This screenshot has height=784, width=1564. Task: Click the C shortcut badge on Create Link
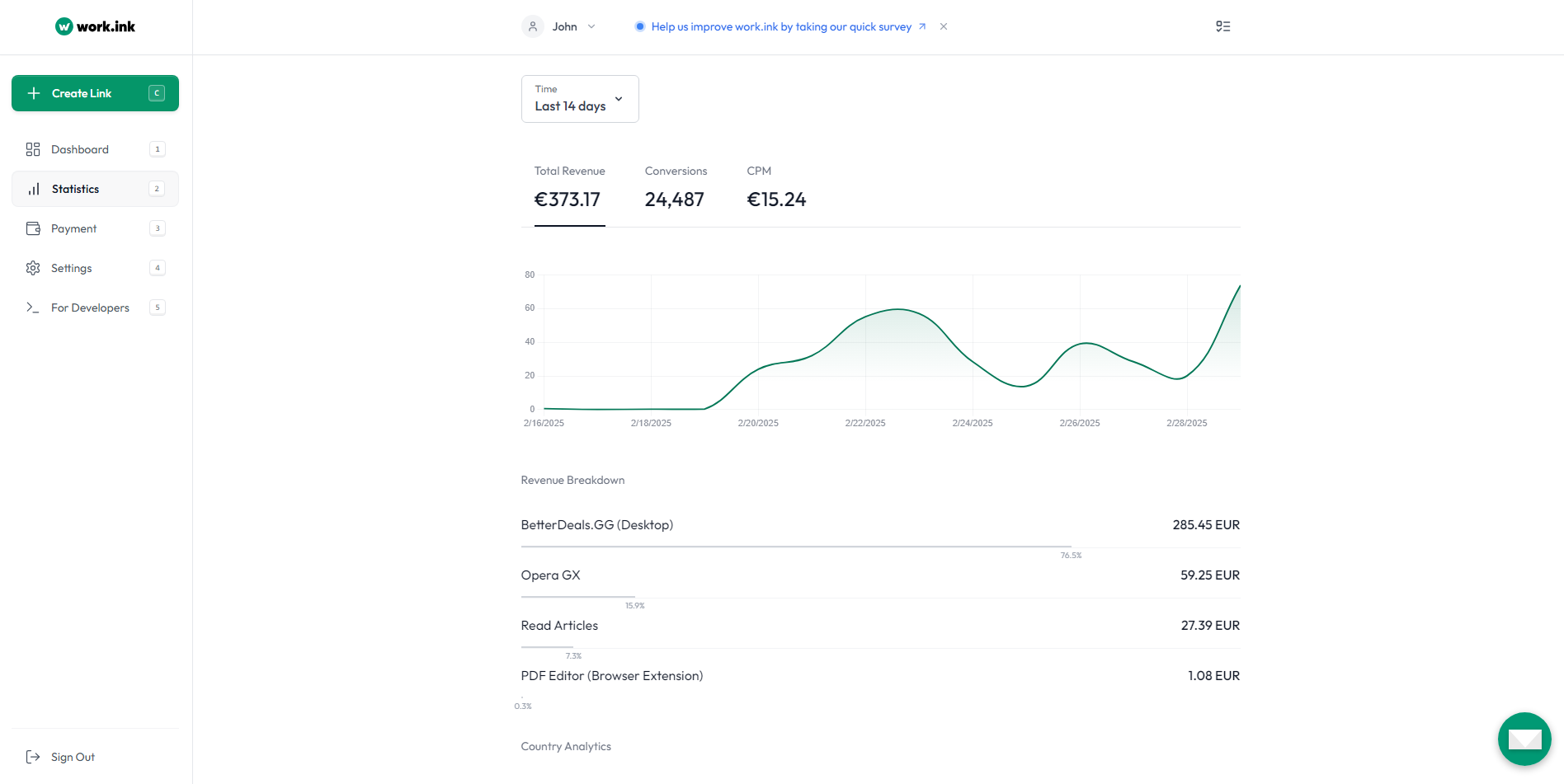[157, 93]
